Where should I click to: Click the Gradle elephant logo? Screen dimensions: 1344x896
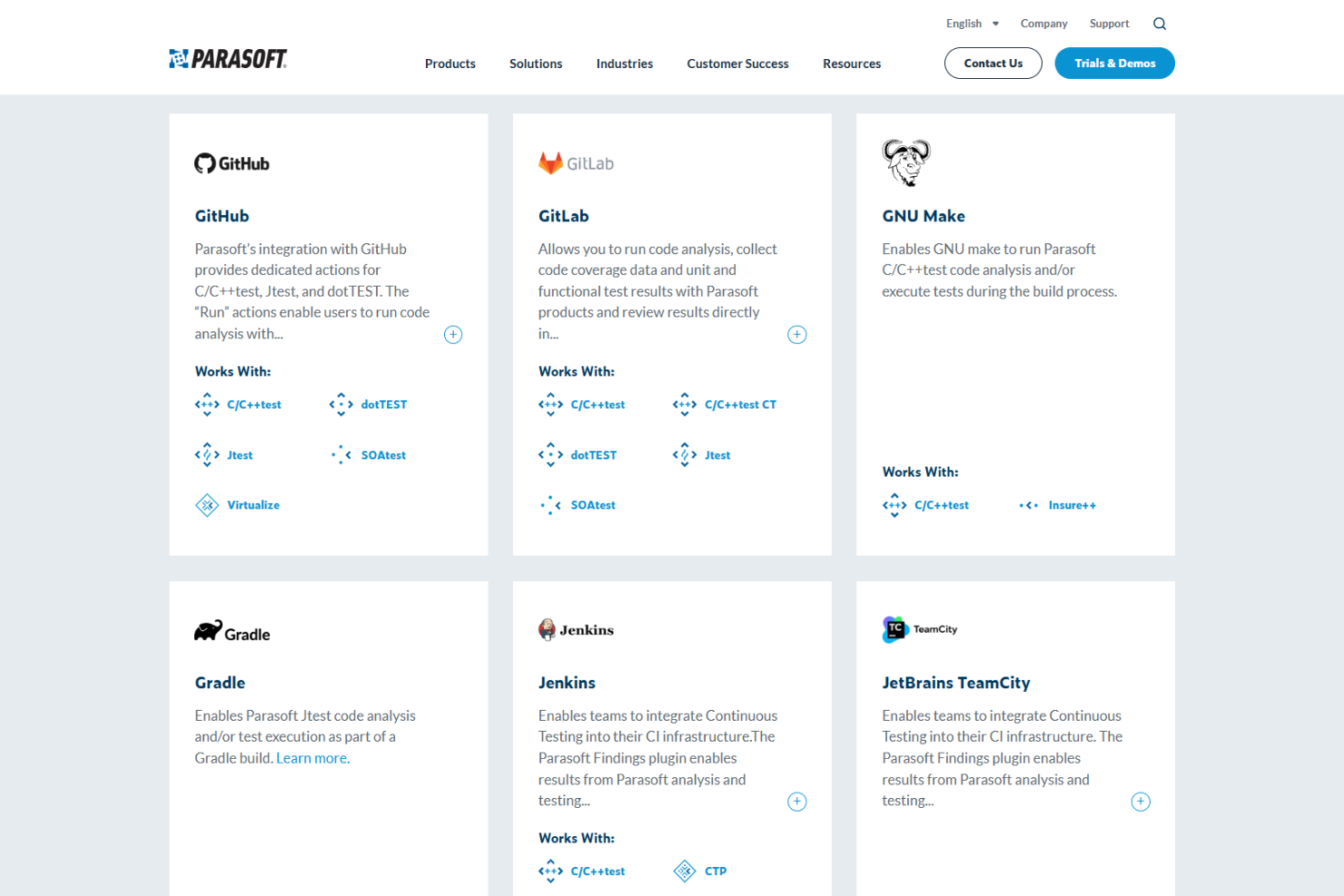point(207,629)
